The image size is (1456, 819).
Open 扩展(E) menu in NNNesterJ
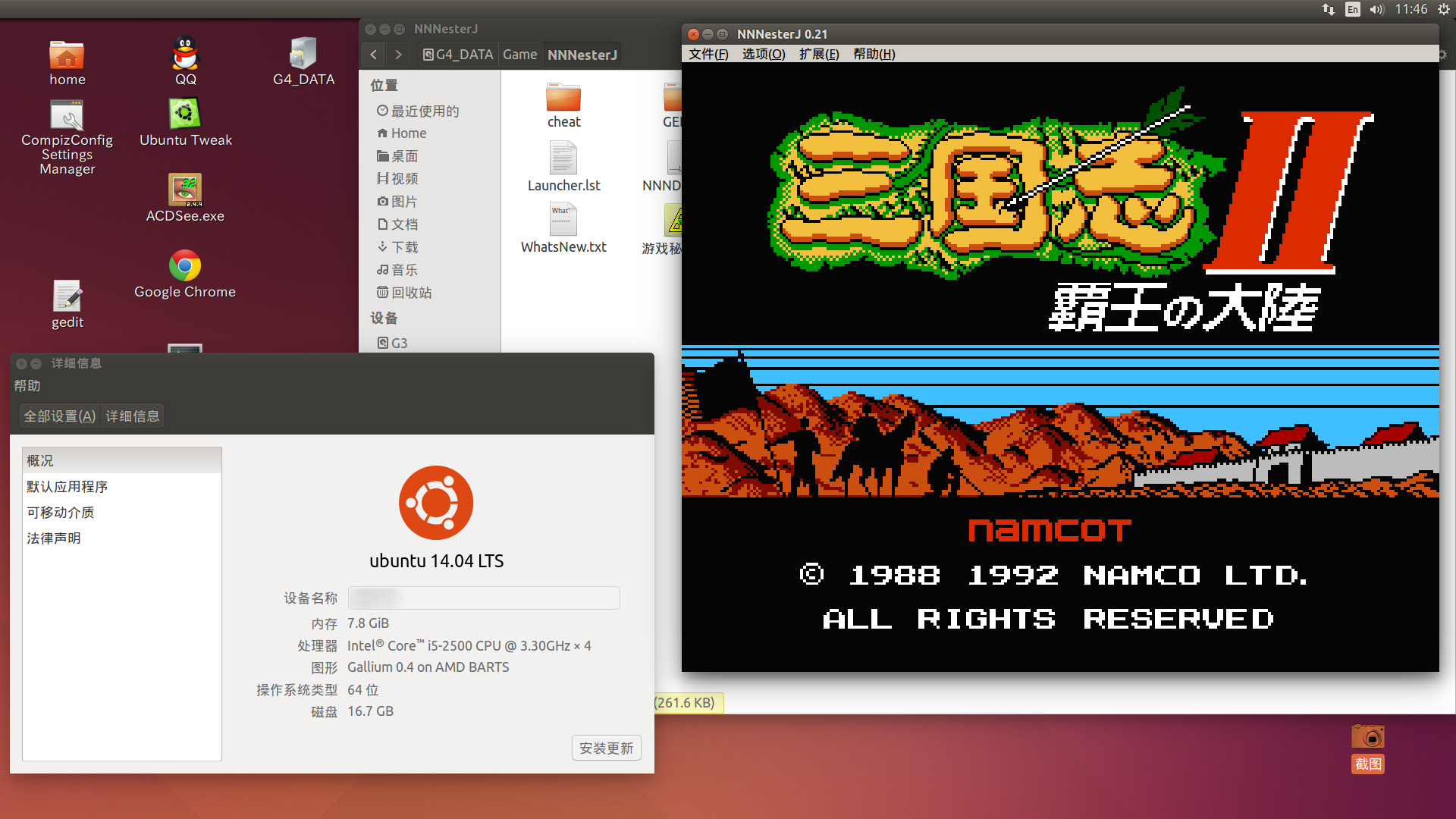[819, 54]
